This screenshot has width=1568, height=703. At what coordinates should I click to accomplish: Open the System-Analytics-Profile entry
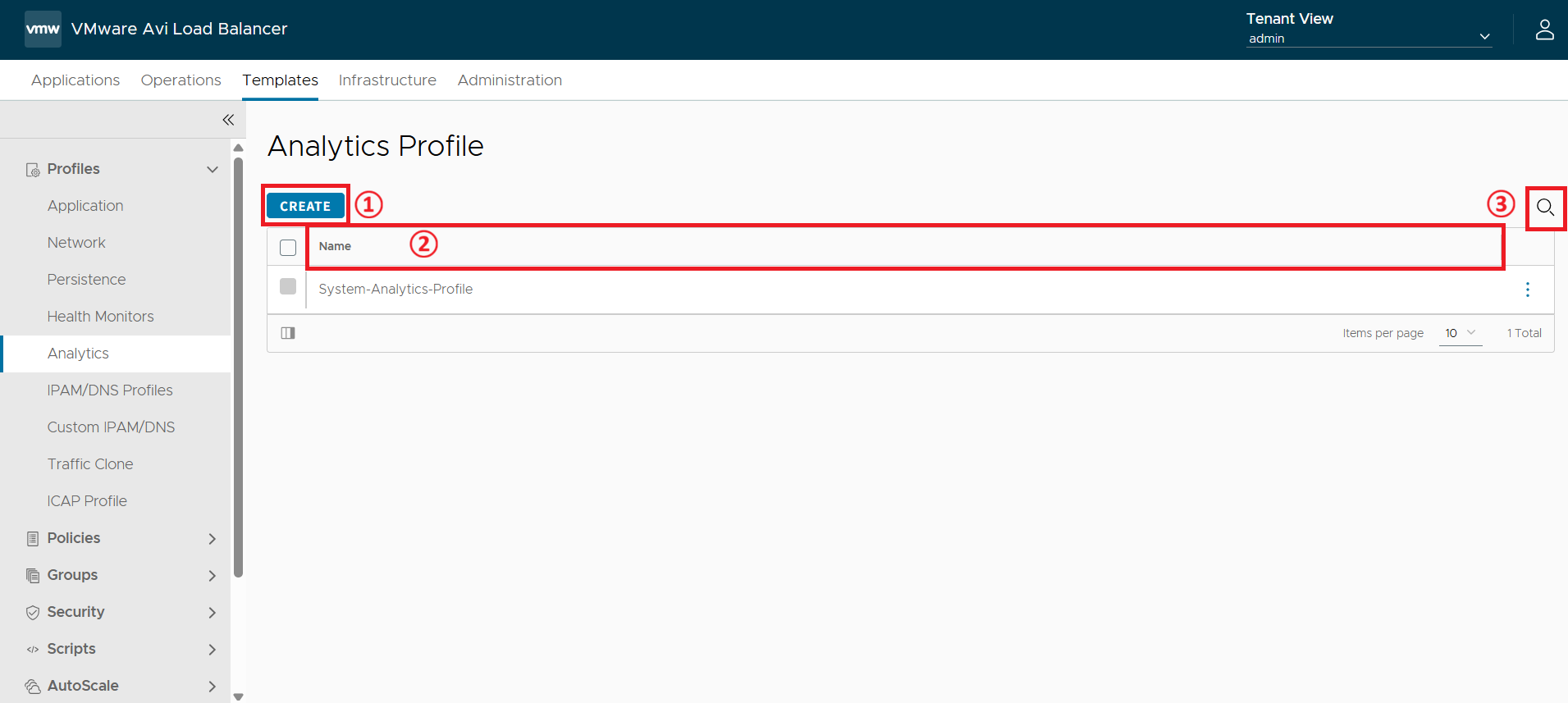[x=395, y=289]
